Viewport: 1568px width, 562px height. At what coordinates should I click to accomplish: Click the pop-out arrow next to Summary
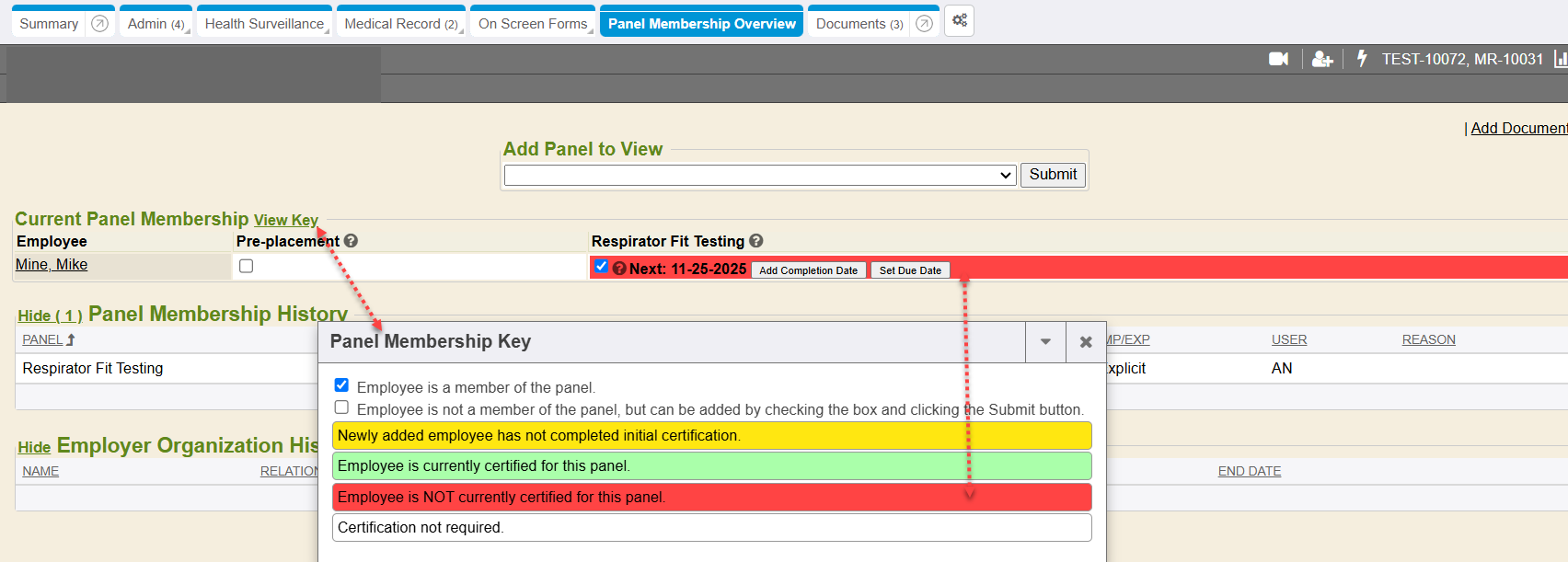pyautogui.click(x=99, y=24)
